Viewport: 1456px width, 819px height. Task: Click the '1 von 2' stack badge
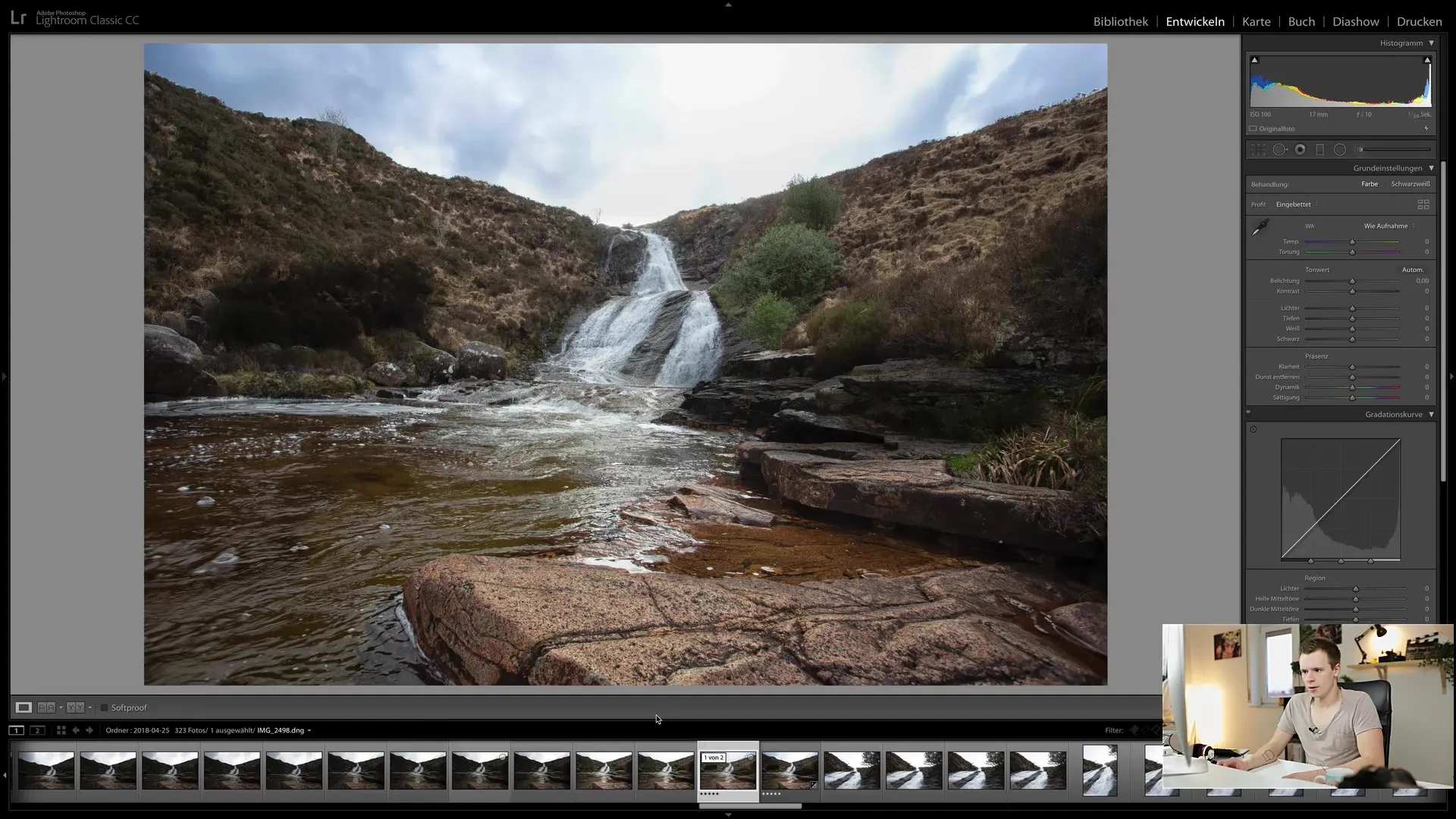(714, 758)
